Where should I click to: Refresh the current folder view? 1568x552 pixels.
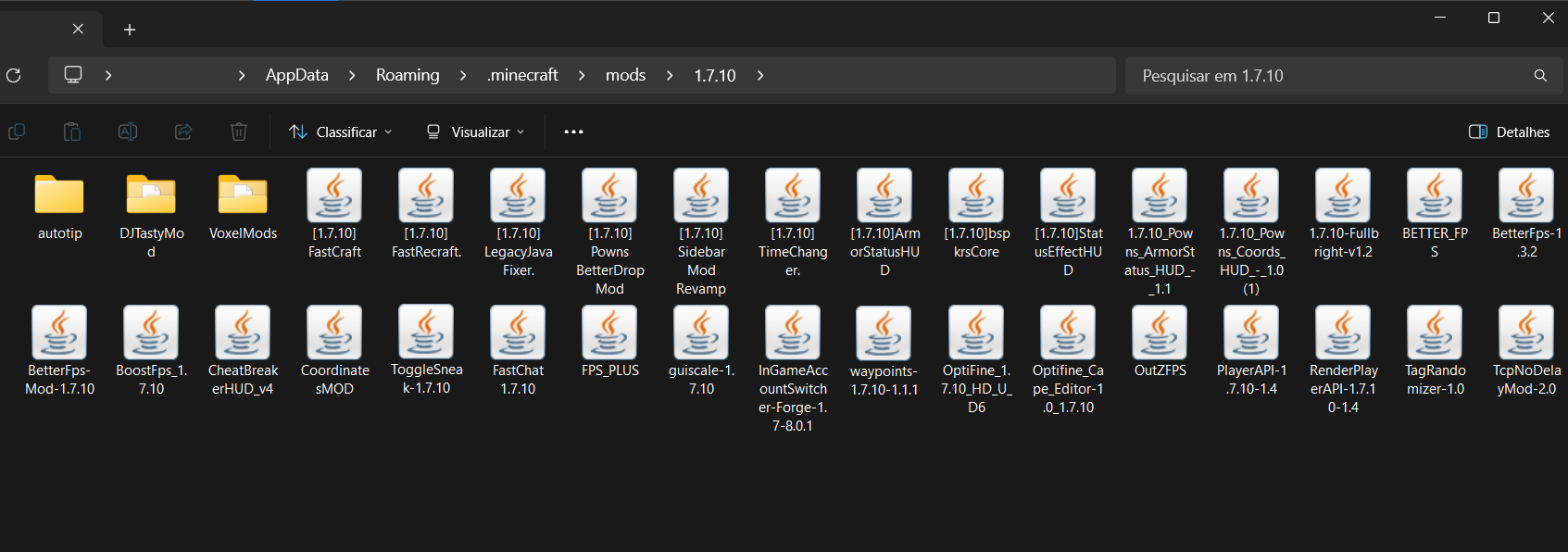(14, 75)
